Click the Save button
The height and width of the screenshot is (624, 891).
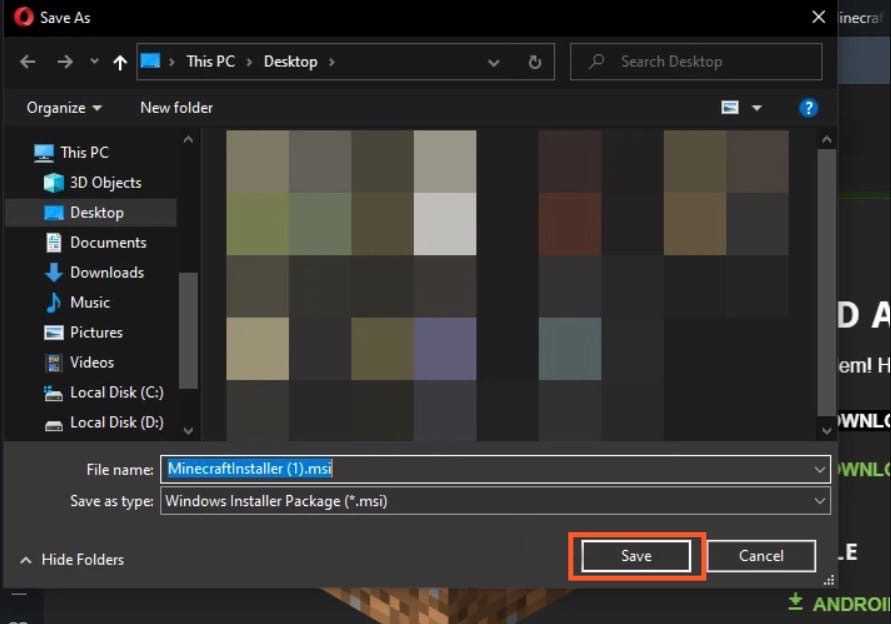click(x=636, y=556)
